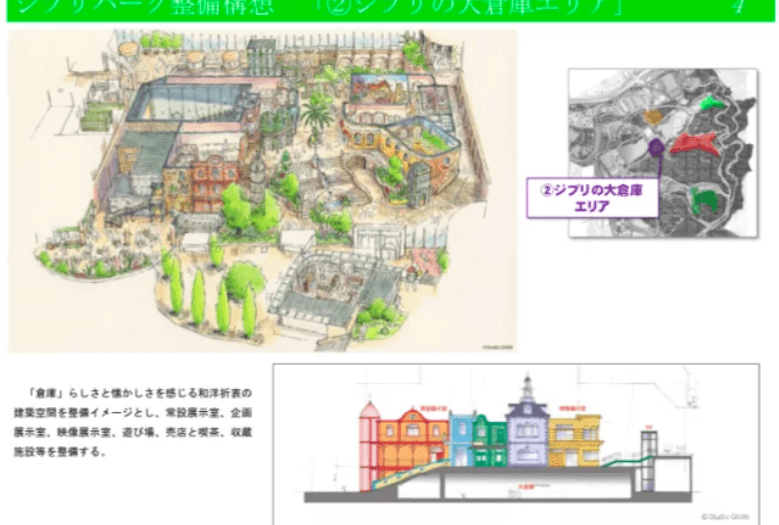Click the light blue building in the section drawing
The image size is (779, 525).
click(461, 439)
